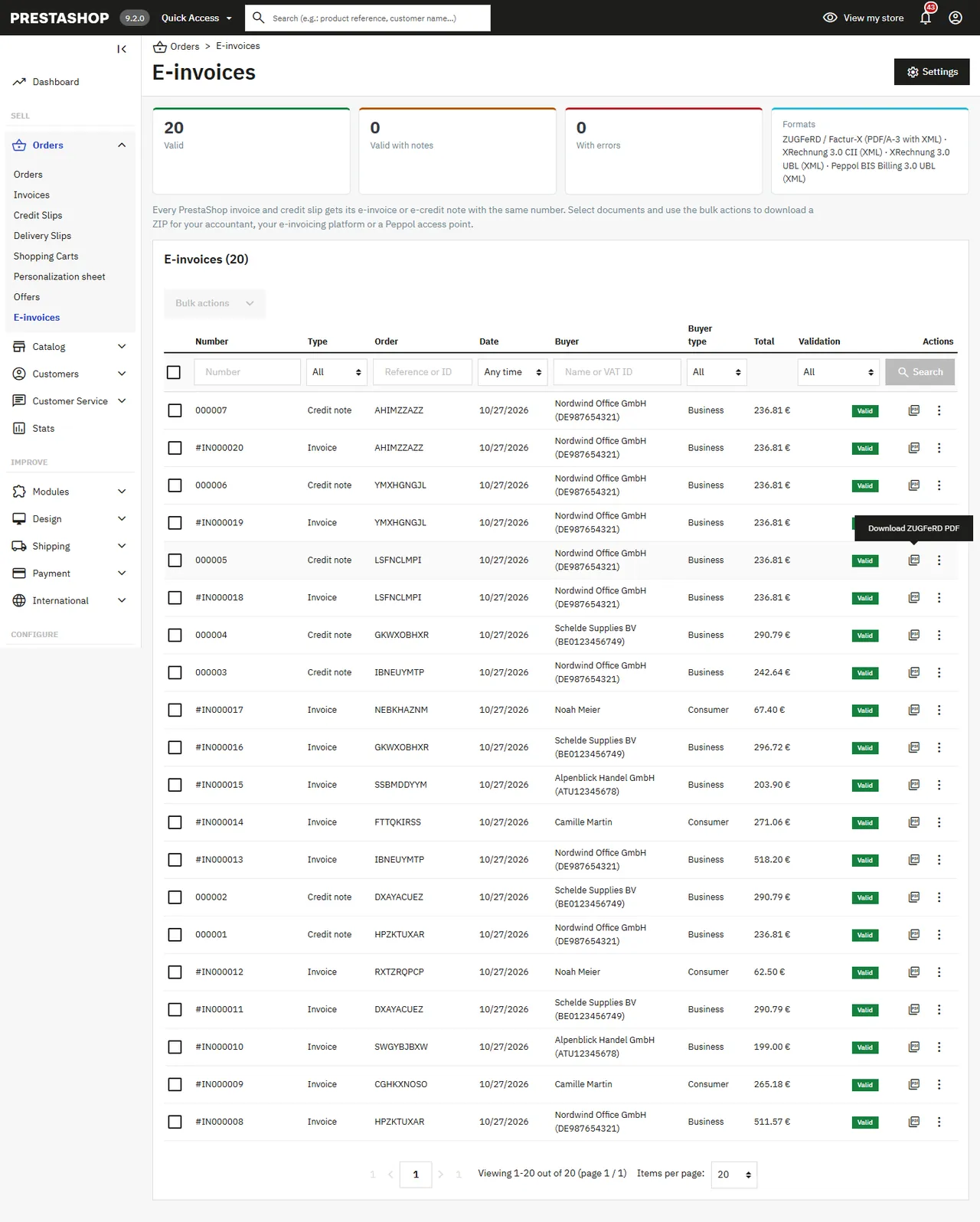
Task: Download PDF icon for invoice #IN000017
Action: pos(913,710)
